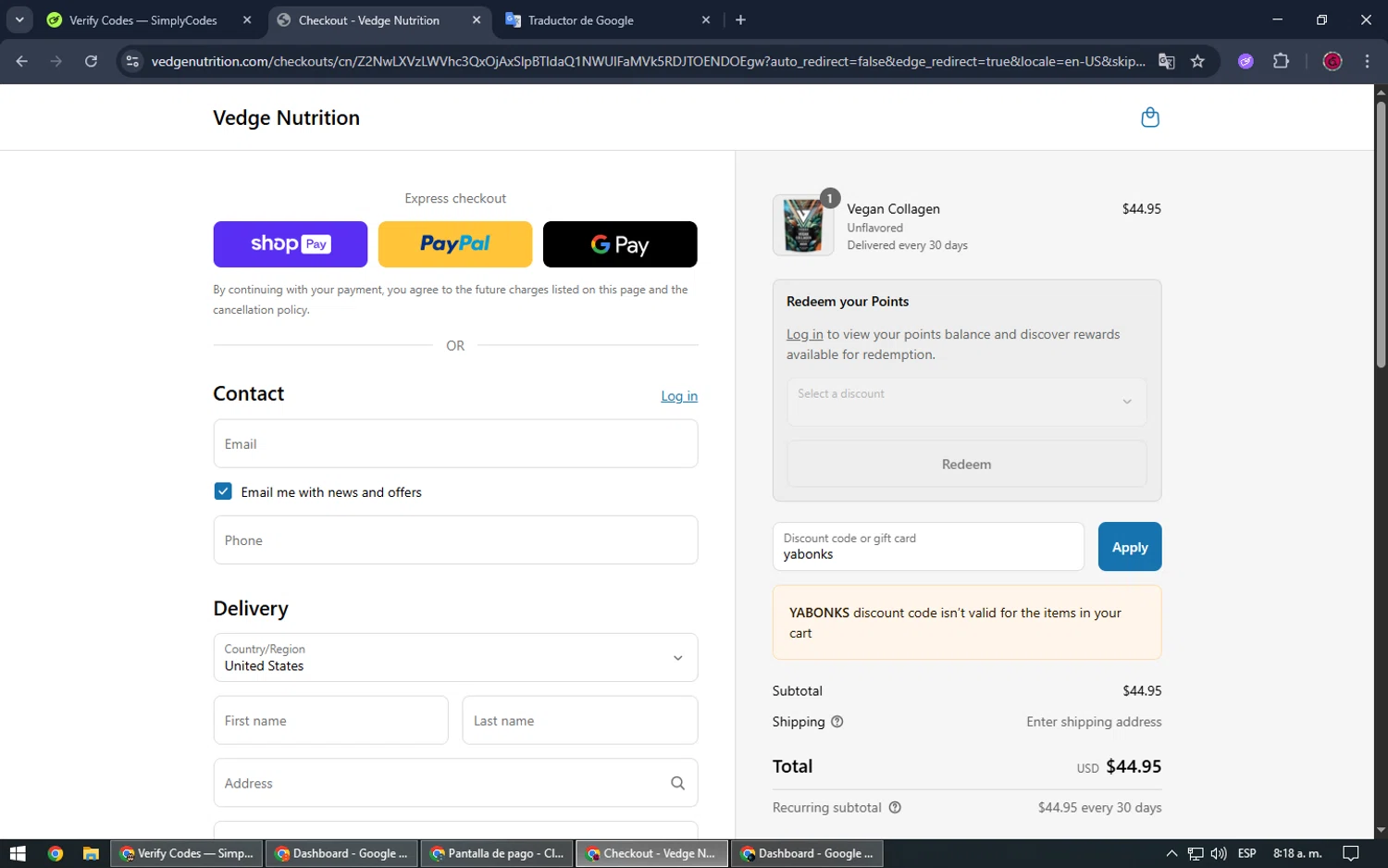Click the Shop Pay express checkout button
The height and width of the screenshot is (868, 1388).
click(x=290, y=244)
